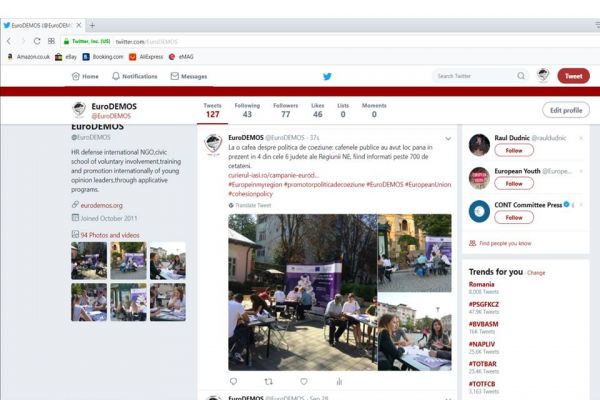Click the #Europeinmyregion hashtag
This screenshot has height=400, width=600.
255,184
